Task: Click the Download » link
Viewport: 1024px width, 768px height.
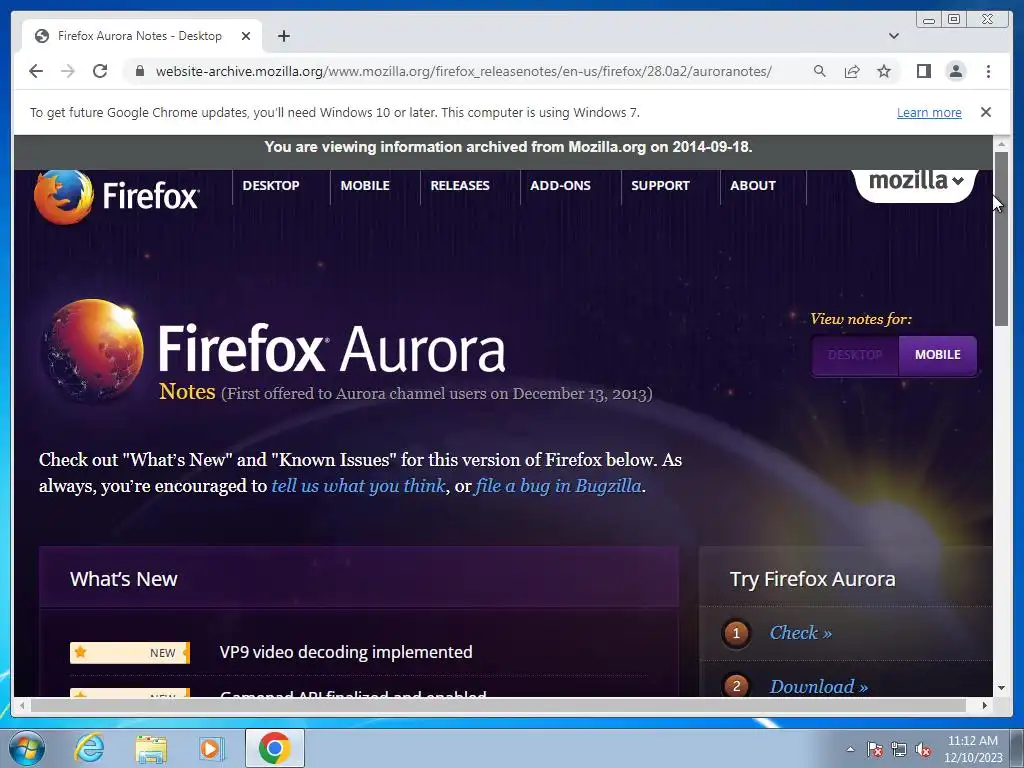Action: 819,686
